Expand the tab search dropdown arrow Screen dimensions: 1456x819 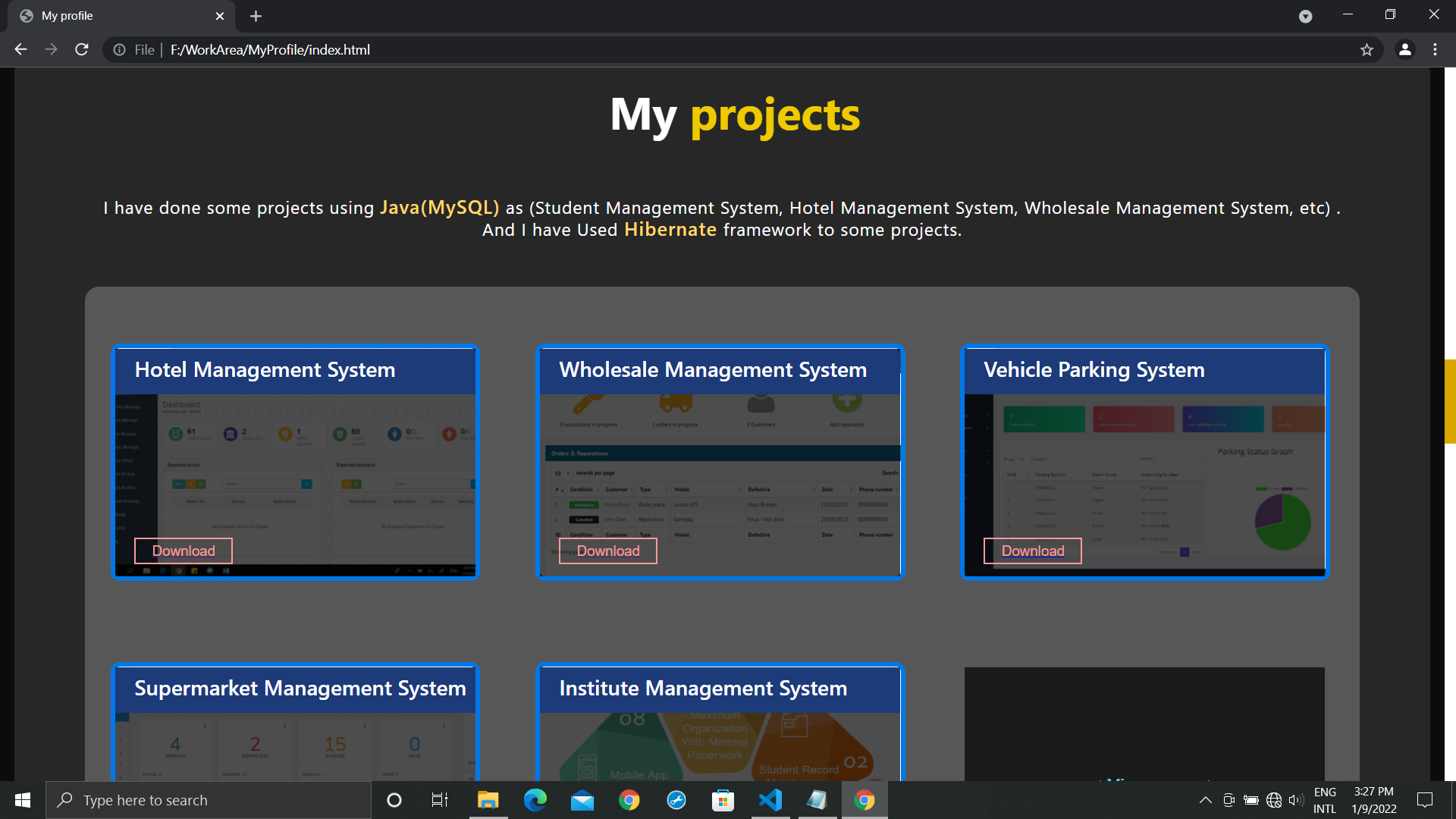click(x=1305, y=16)
